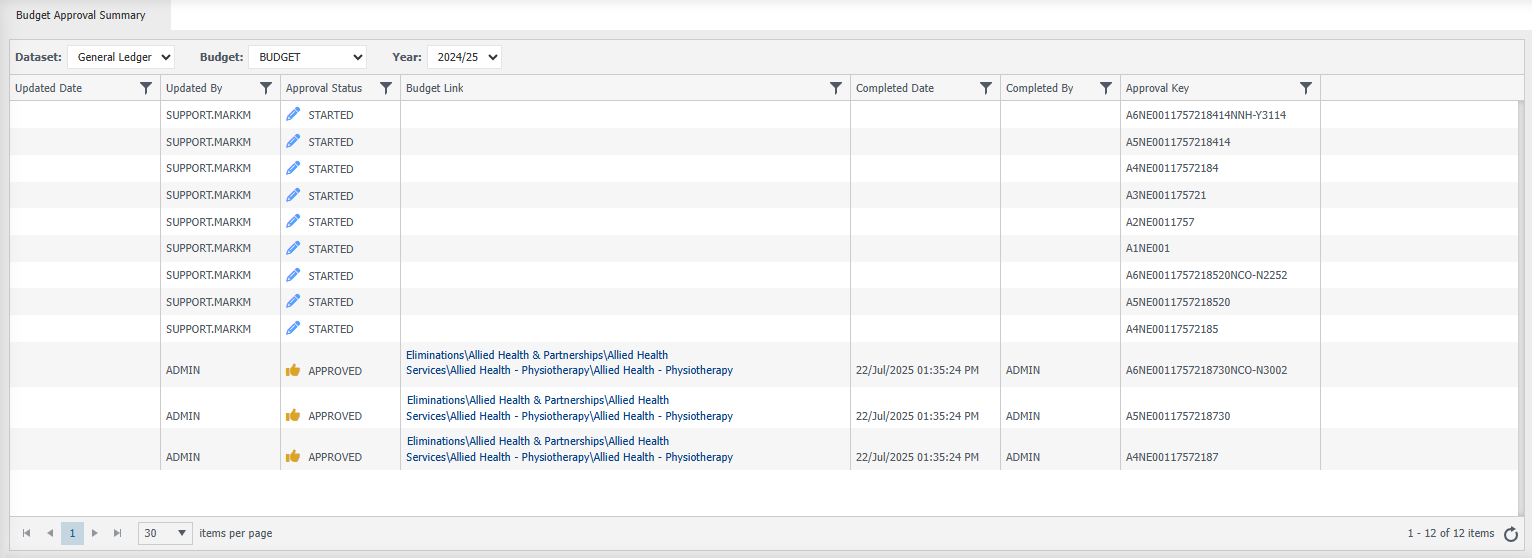Filter the Completed Date column
Screen dimensions: 1532x558
click(x=985, y=88)
